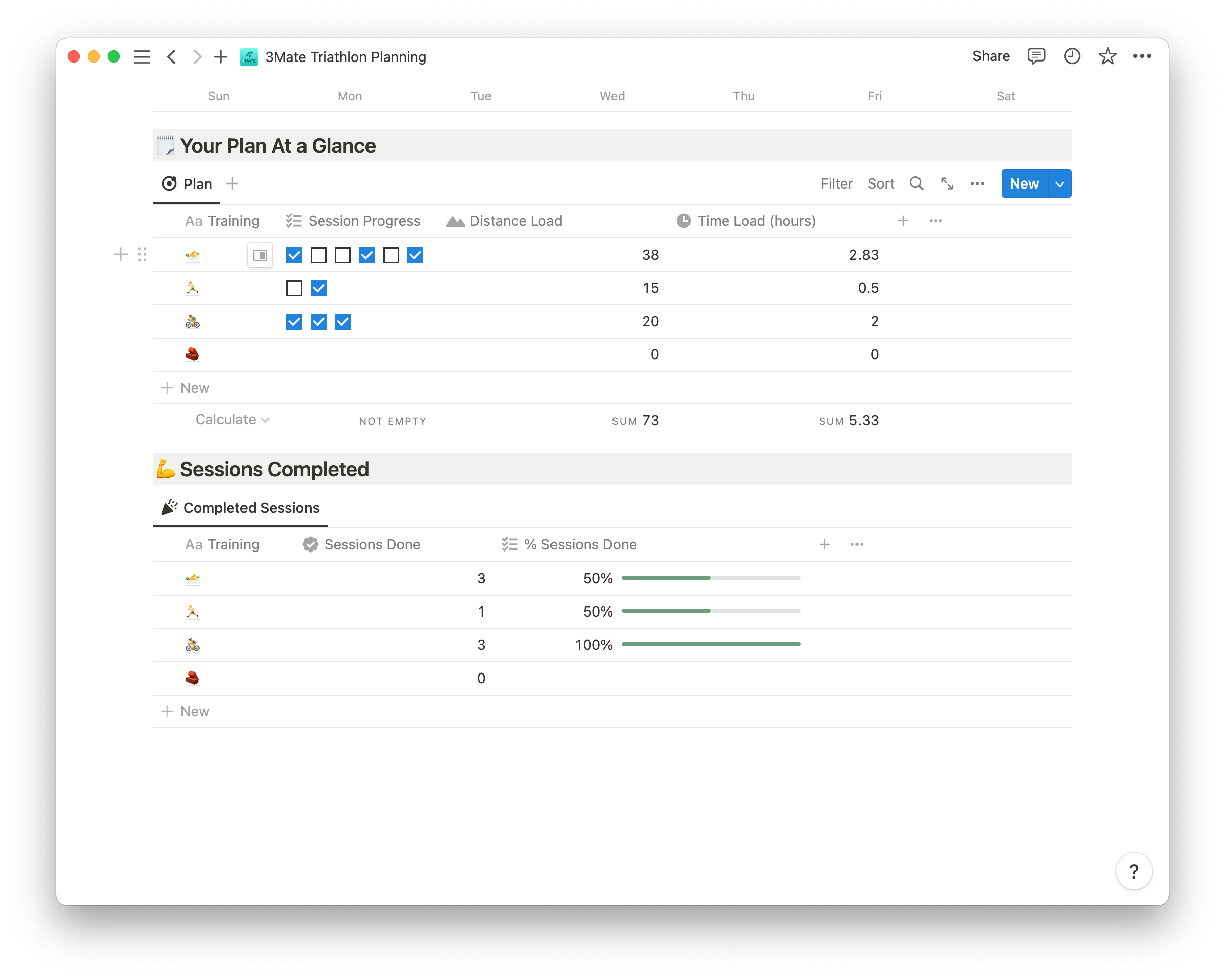Expand the New button dropdown arrow
Image resolution: width=1225 pixels, height=980 pixels.
coord(1060,183)
